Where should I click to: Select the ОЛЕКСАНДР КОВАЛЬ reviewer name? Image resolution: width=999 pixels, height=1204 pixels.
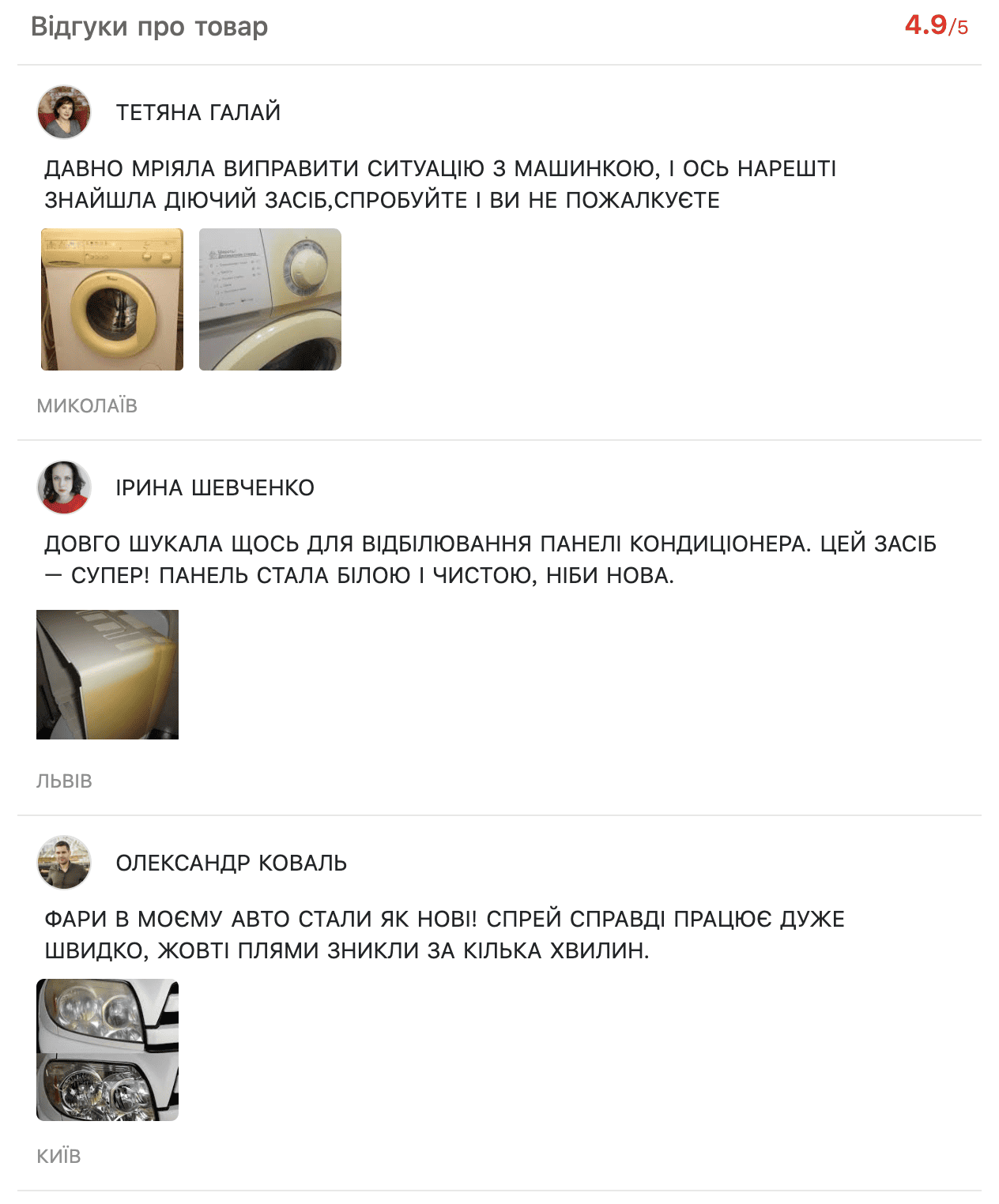232,863
